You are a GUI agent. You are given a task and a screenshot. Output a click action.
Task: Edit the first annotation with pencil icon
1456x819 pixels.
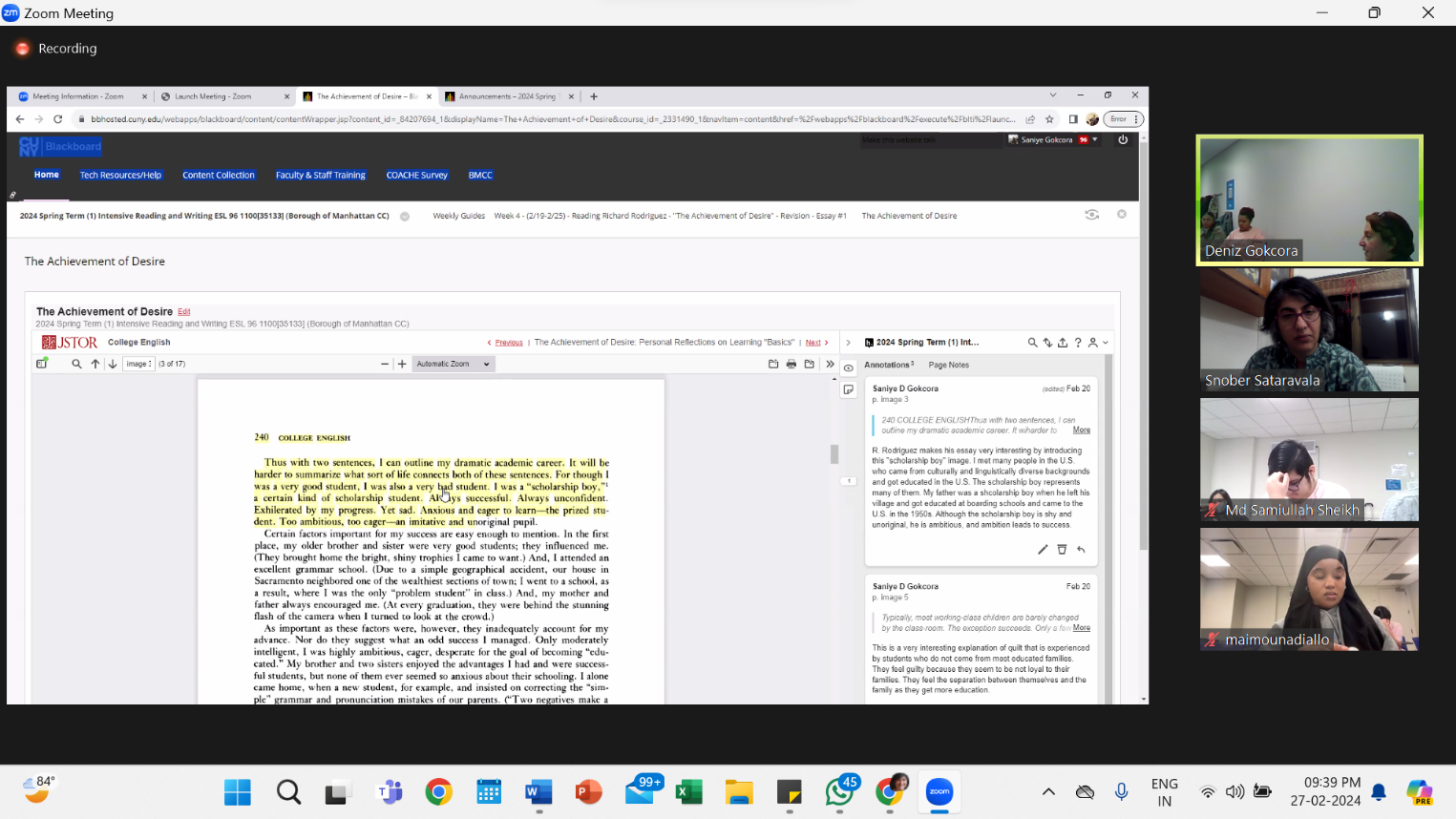click(x=1043, y=549)
